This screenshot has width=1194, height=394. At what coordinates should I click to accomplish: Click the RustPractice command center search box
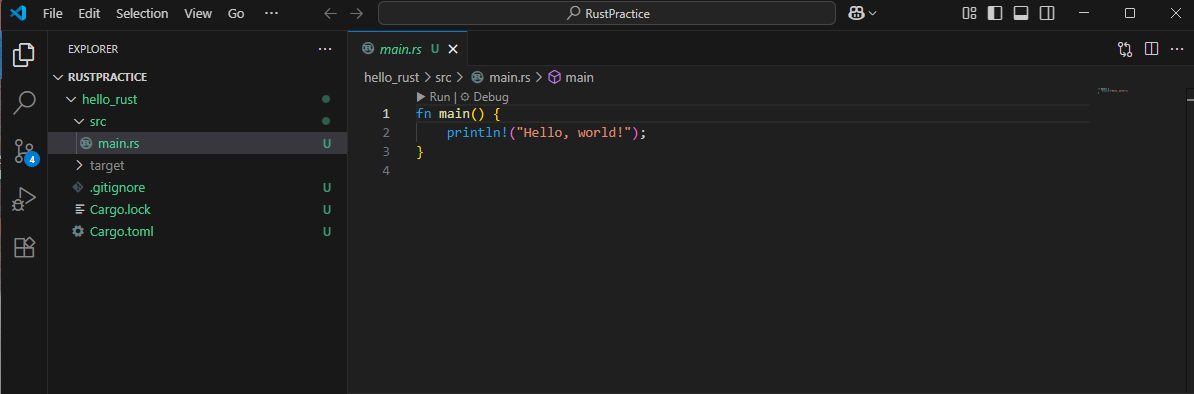(606, 13)
